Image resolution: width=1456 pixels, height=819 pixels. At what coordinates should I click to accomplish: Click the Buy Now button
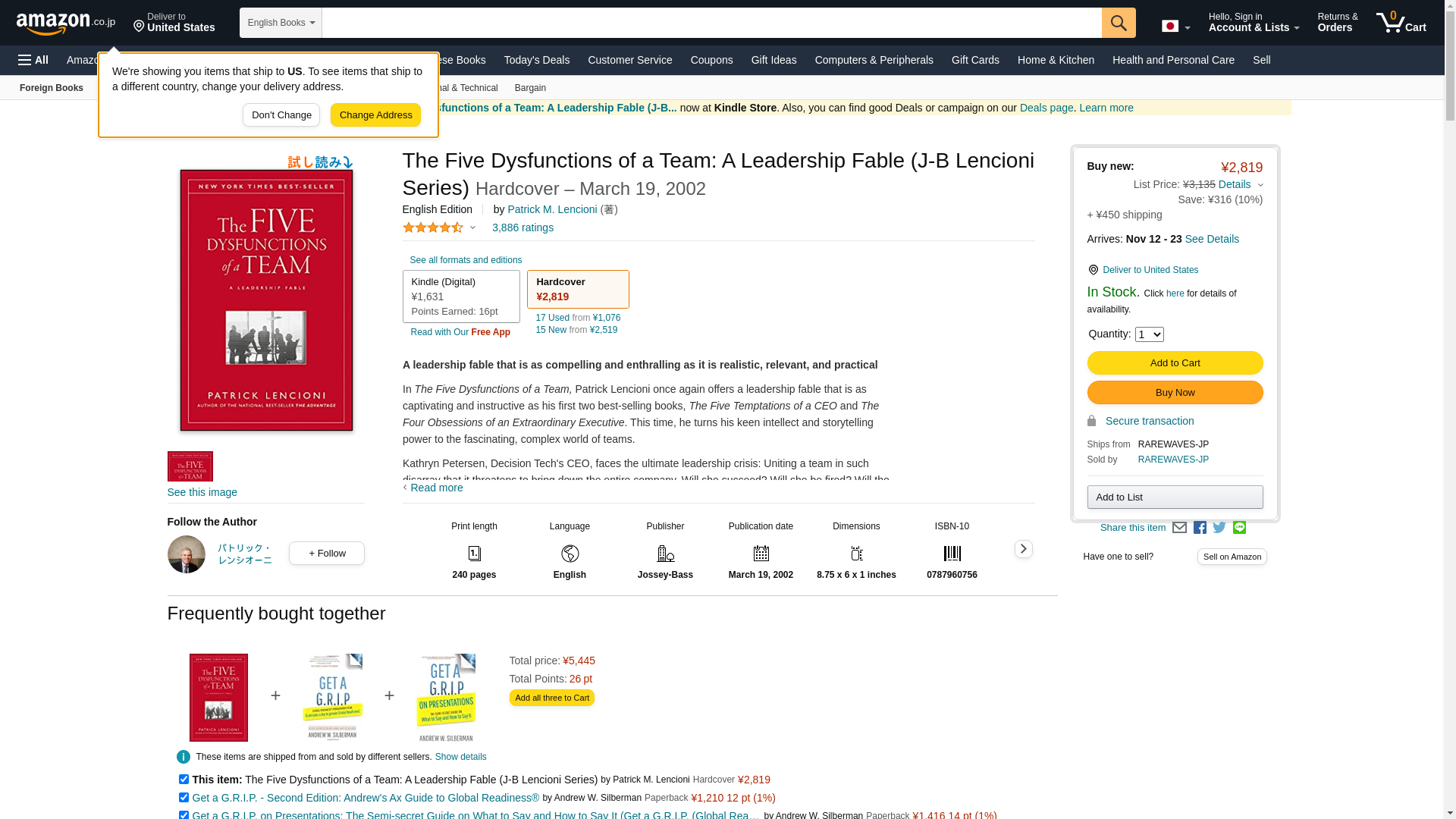(1175, 393)
